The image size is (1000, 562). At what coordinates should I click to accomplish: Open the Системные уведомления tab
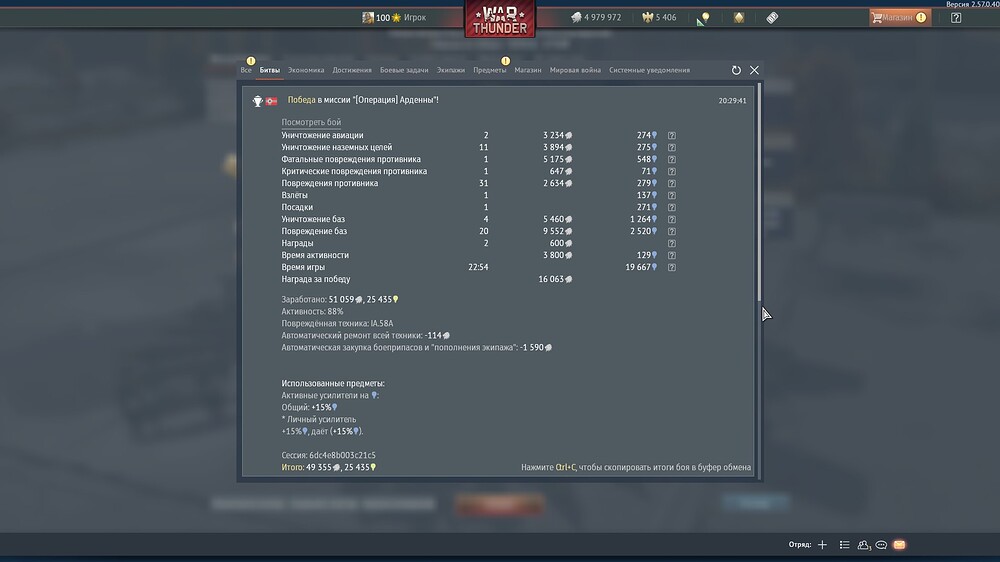click(x=649, y=70)
